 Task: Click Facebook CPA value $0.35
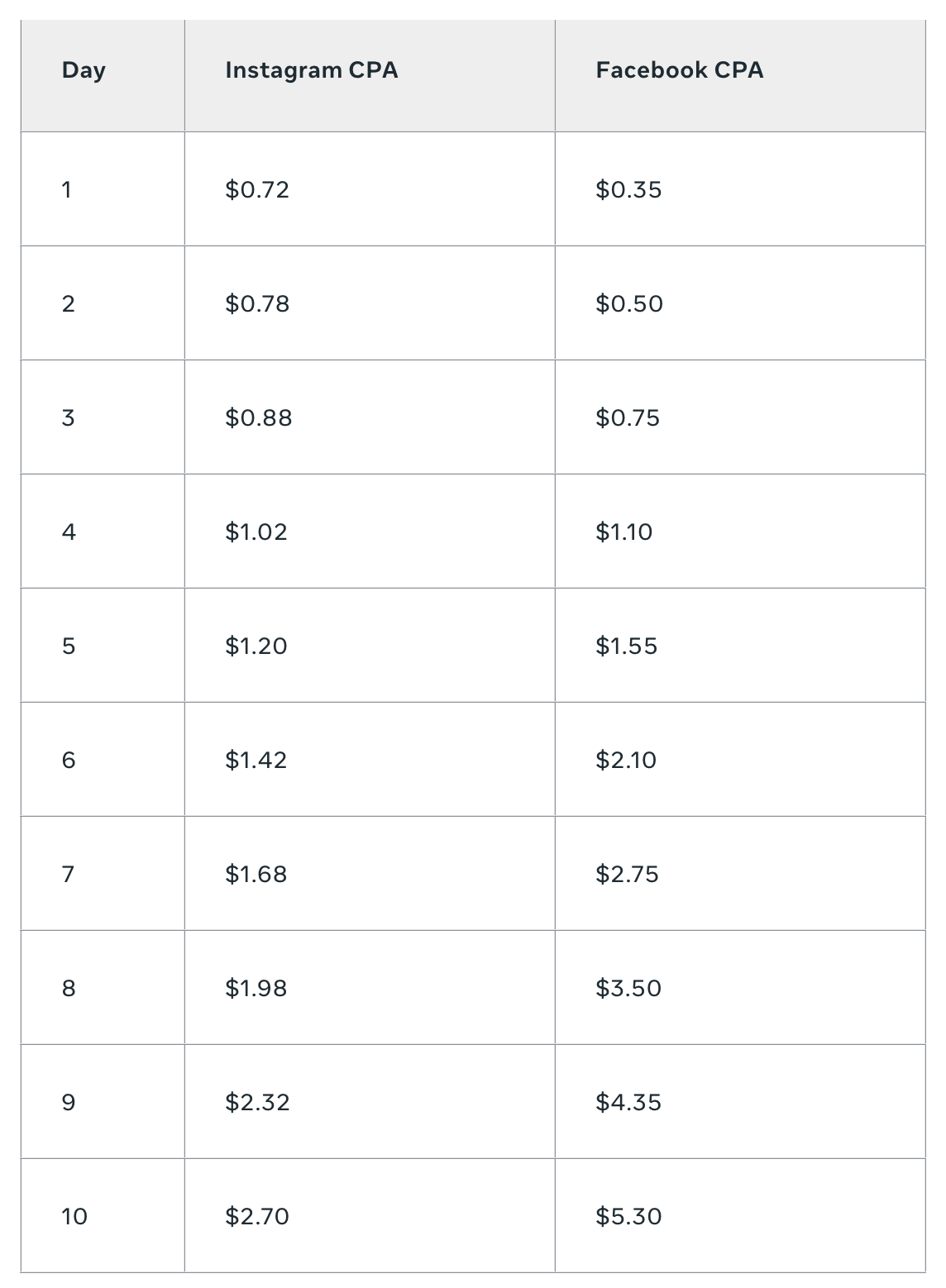coord(628,190)
